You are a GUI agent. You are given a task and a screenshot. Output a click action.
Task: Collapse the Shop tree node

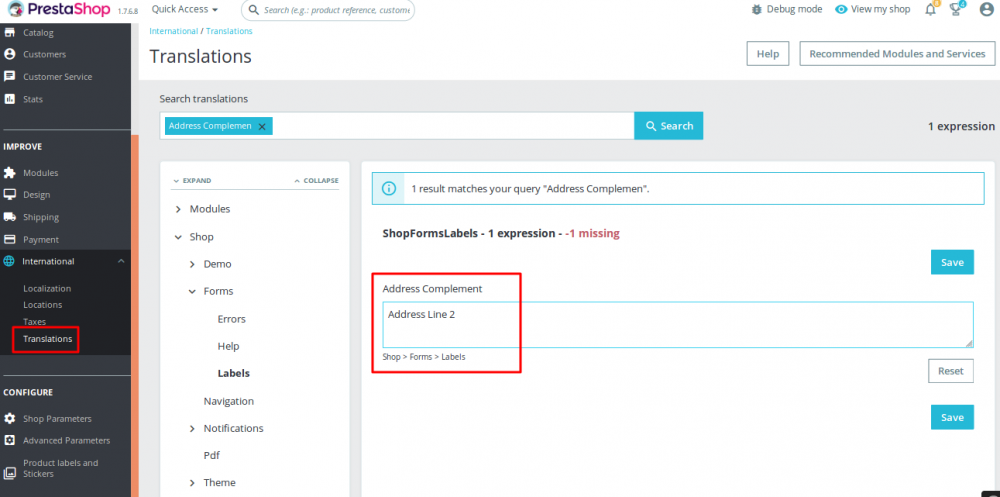tap(178, 237)
